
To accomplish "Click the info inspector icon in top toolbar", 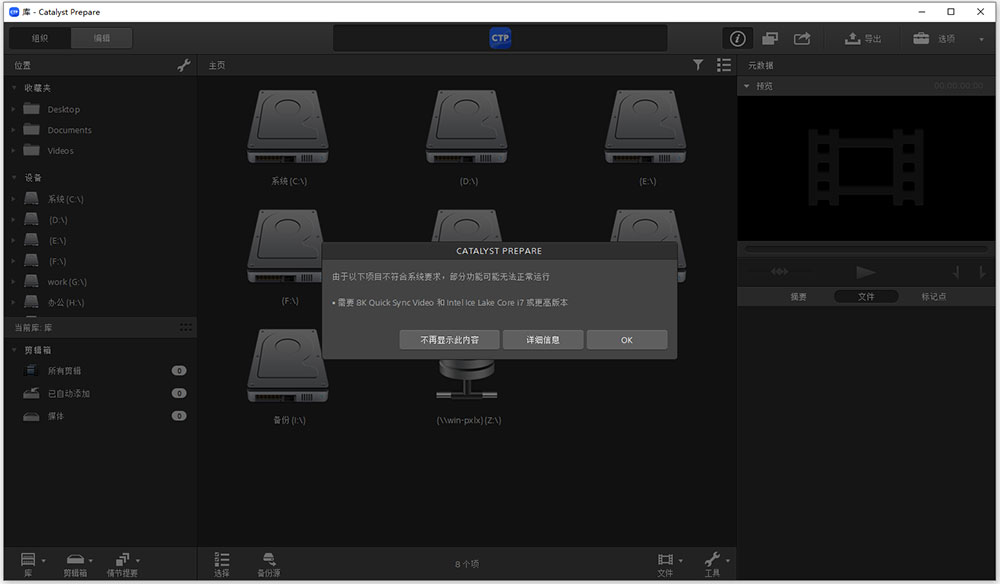I will (737, 39).
